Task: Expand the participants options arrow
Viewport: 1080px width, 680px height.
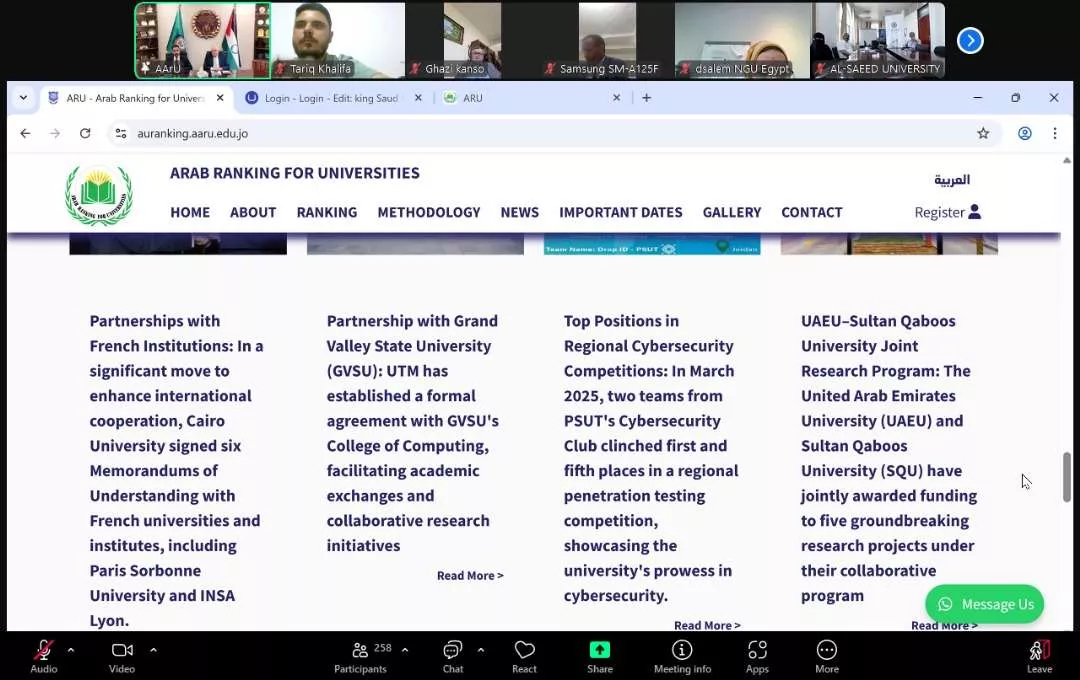Action: coord(405,649)
